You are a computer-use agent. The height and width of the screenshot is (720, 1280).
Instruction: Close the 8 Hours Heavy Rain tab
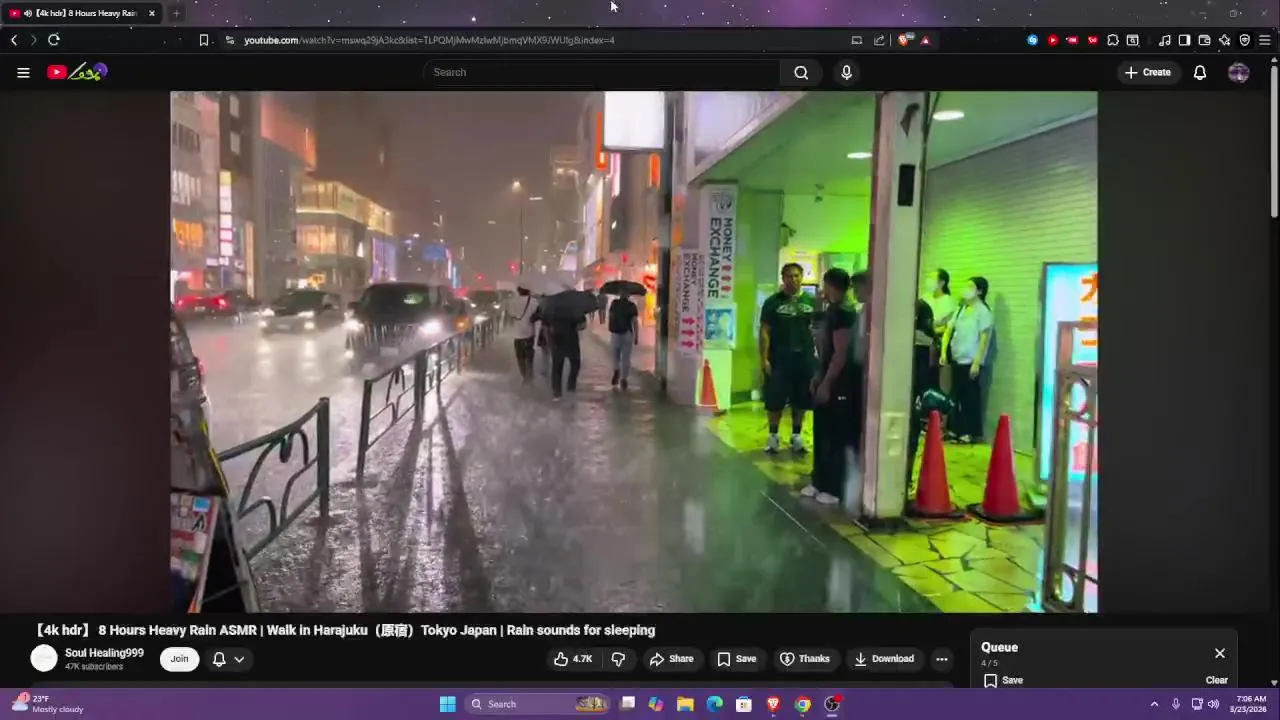pos(152,13)
